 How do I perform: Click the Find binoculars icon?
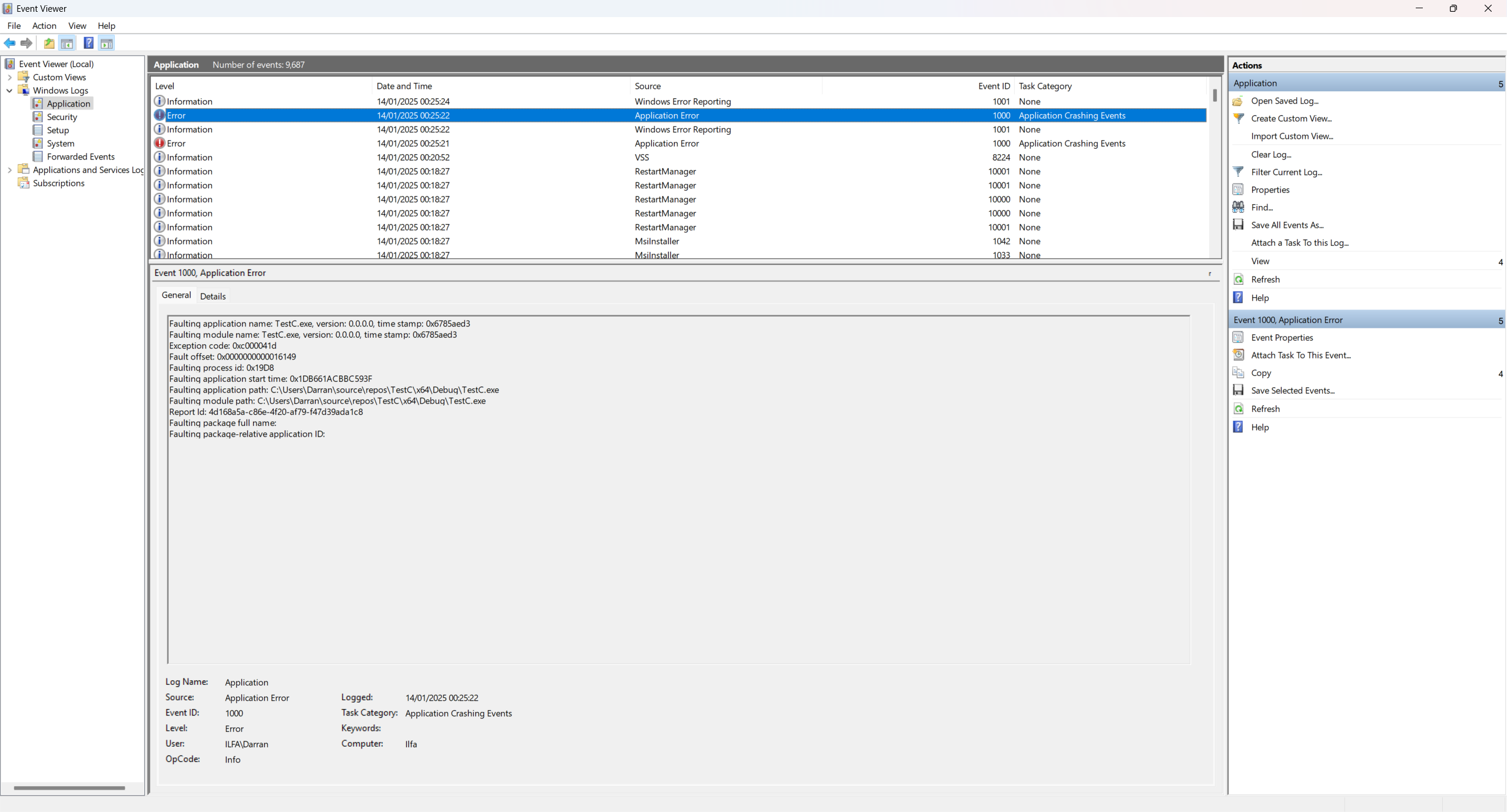pos(1239,207)
